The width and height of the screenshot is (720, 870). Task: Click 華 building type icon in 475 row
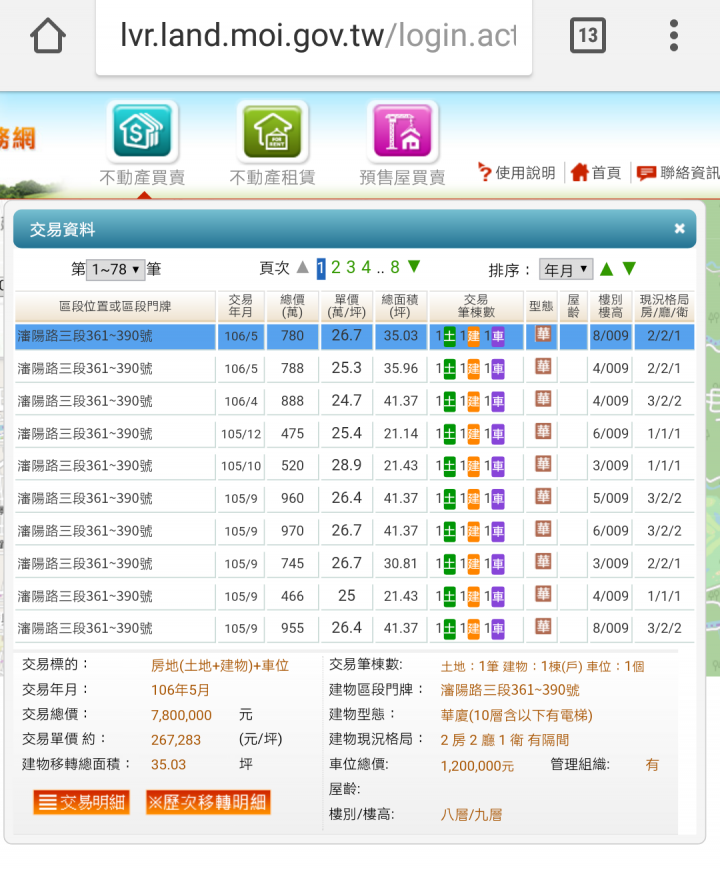coord(543,432)
